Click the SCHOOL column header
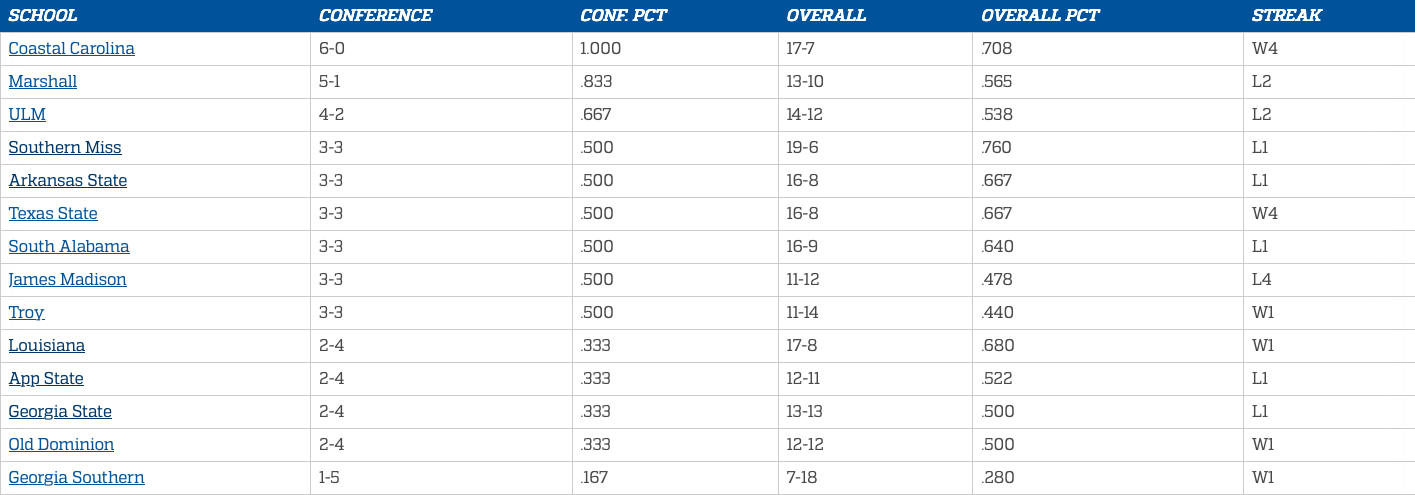Screen dimensions: 1415x495 click(x=43, y=15)
